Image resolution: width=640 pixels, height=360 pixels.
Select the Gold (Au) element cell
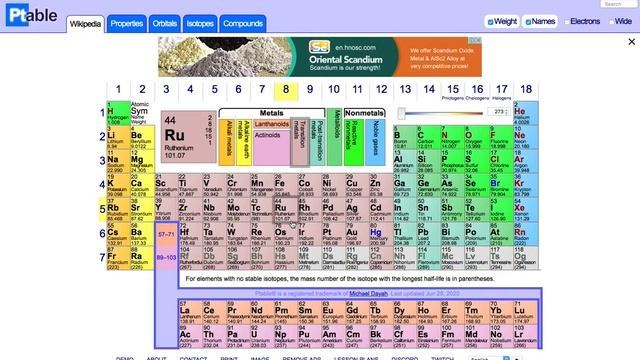pyautogui.click(x=358, y=234)
